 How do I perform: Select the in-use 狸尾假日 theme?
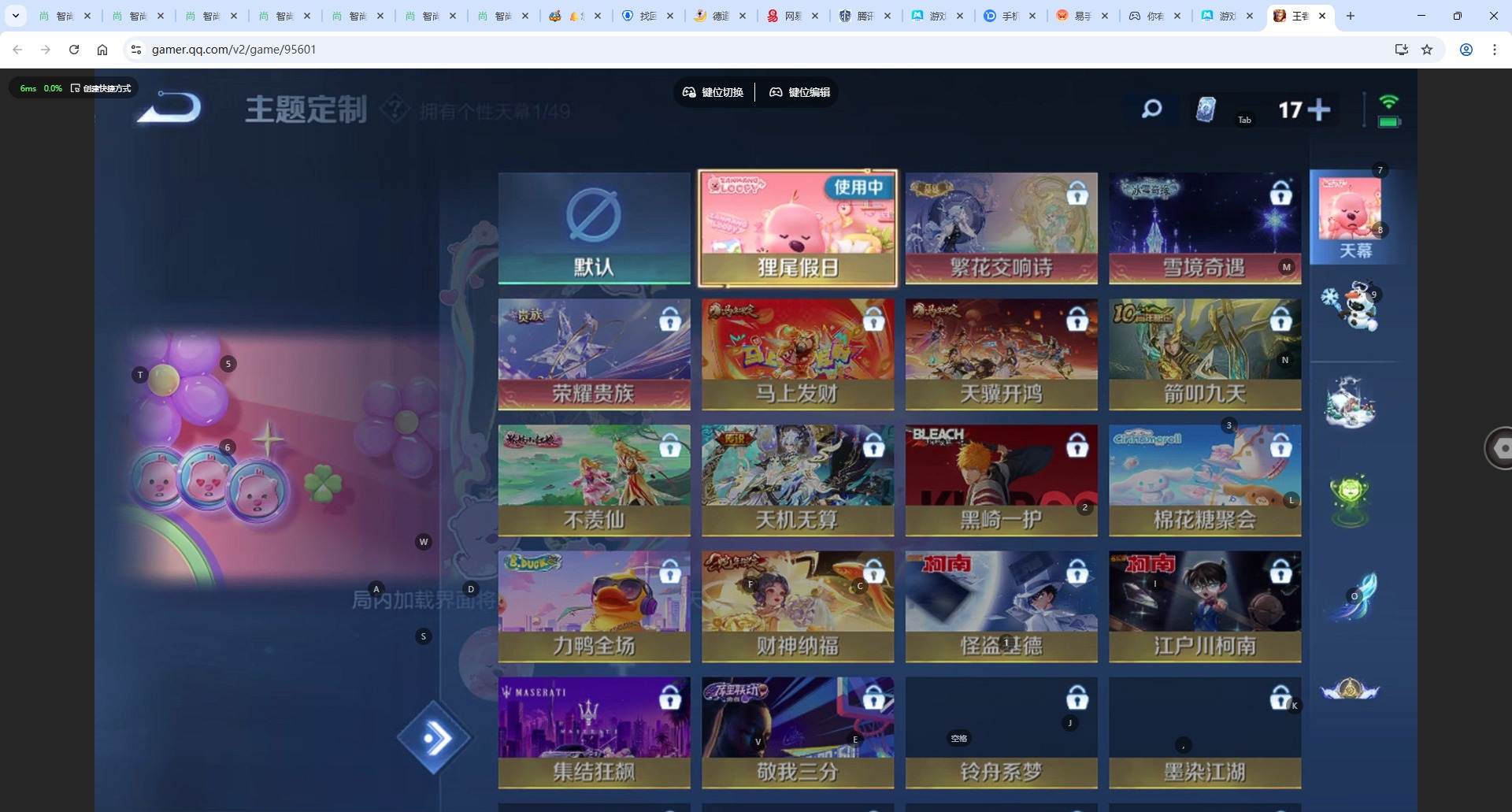[798, 228]
